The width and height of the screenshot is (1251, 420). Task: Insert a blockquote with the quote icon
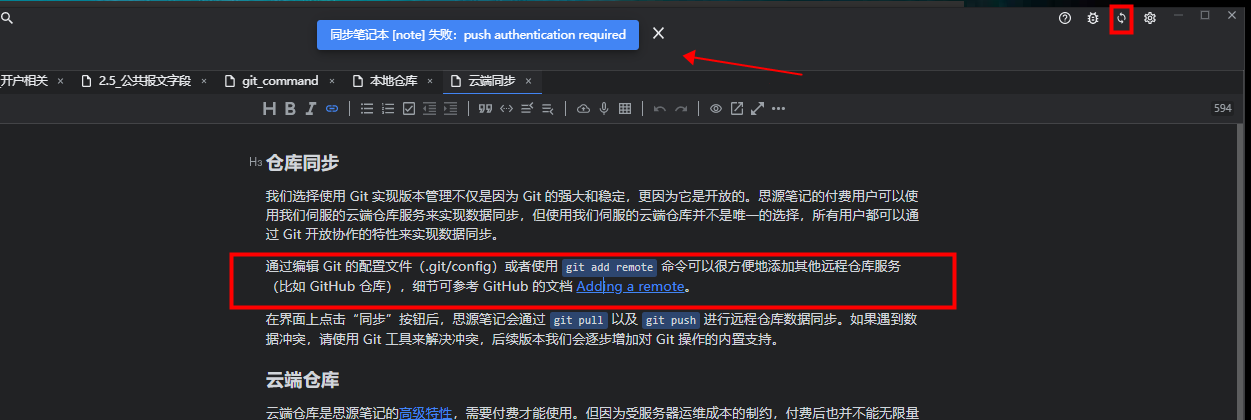coord(485,109)
